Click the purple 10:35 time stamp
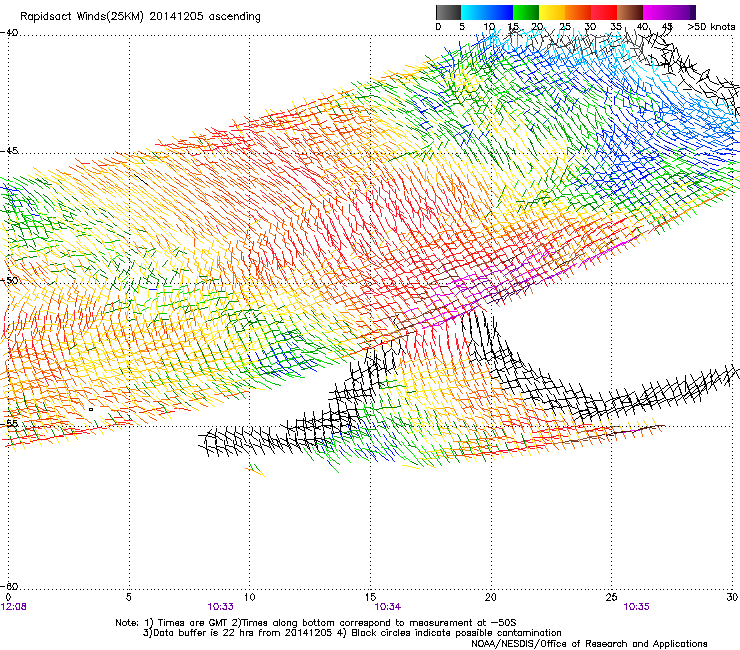 (636, 607)
